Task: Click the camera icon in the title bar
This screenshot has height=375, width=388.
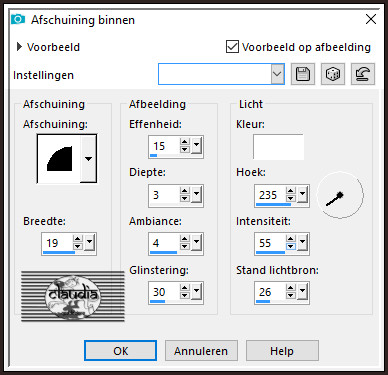Action: click(18, 19)
